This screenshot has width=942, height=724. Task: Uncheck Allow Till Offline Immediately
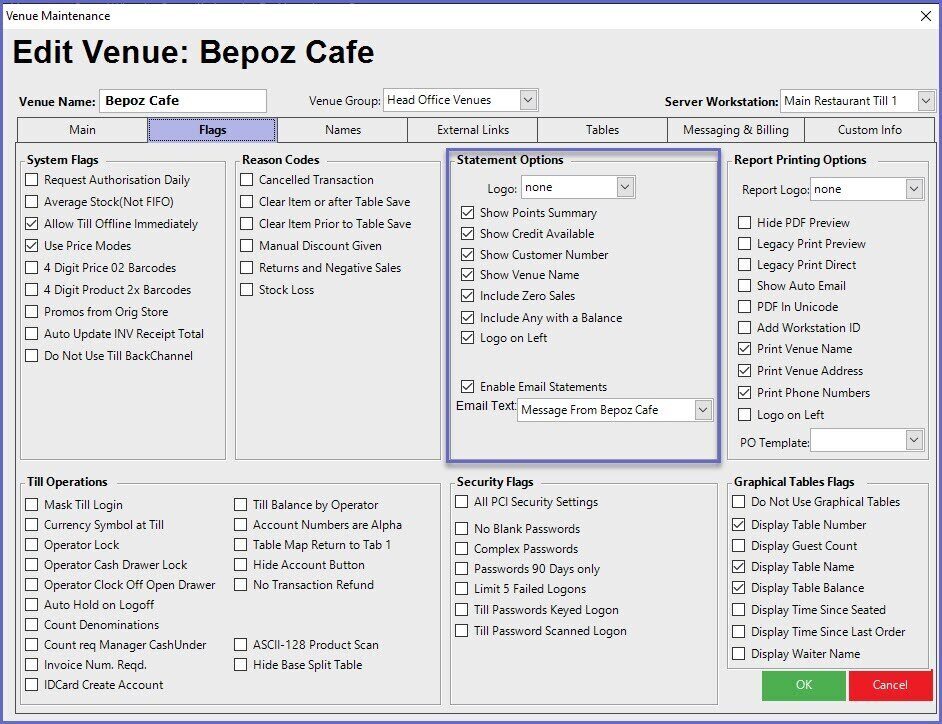[32, 224]
